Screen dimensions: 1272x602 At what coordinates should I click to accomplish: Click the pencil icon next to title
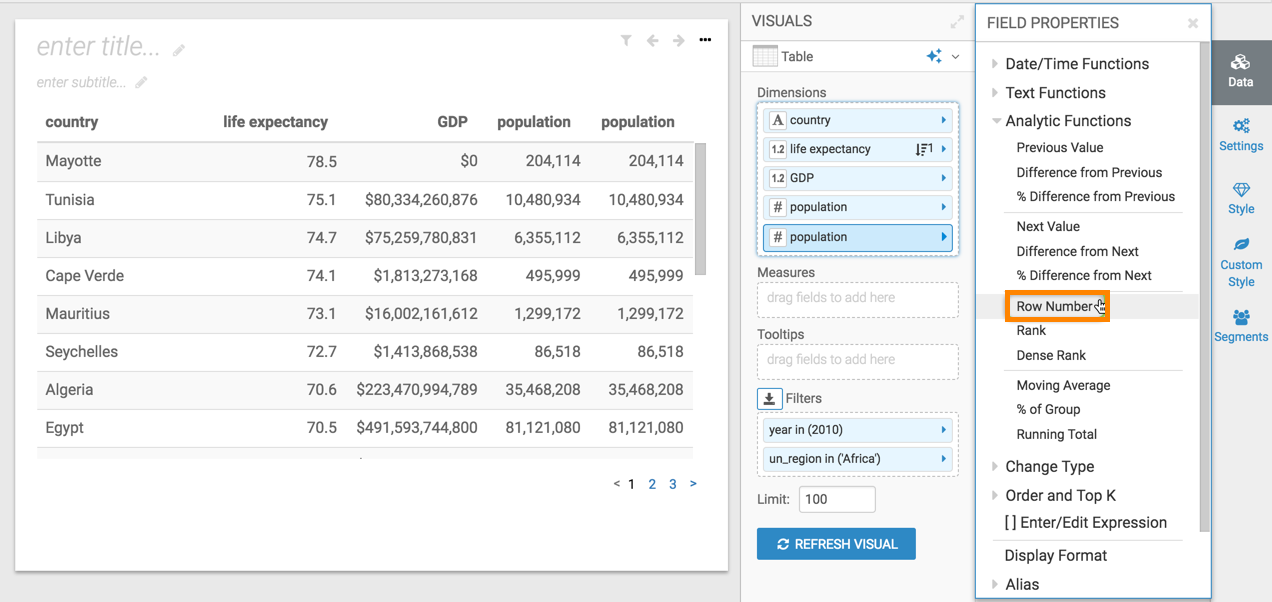179,49
